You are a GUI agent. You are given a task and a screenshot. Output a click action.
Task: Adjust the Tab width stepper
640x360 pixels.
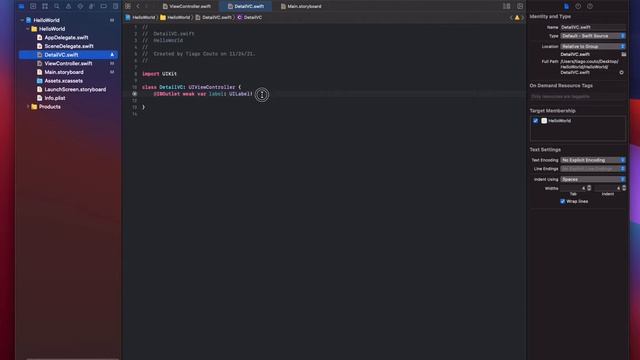589,188
